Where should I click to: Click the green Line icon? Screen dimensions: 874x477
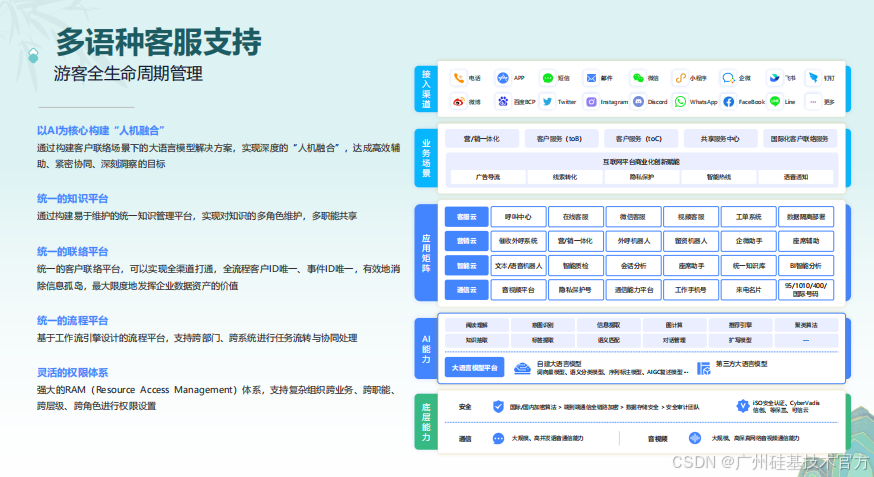pyautogui.click(x=775, y=101)
